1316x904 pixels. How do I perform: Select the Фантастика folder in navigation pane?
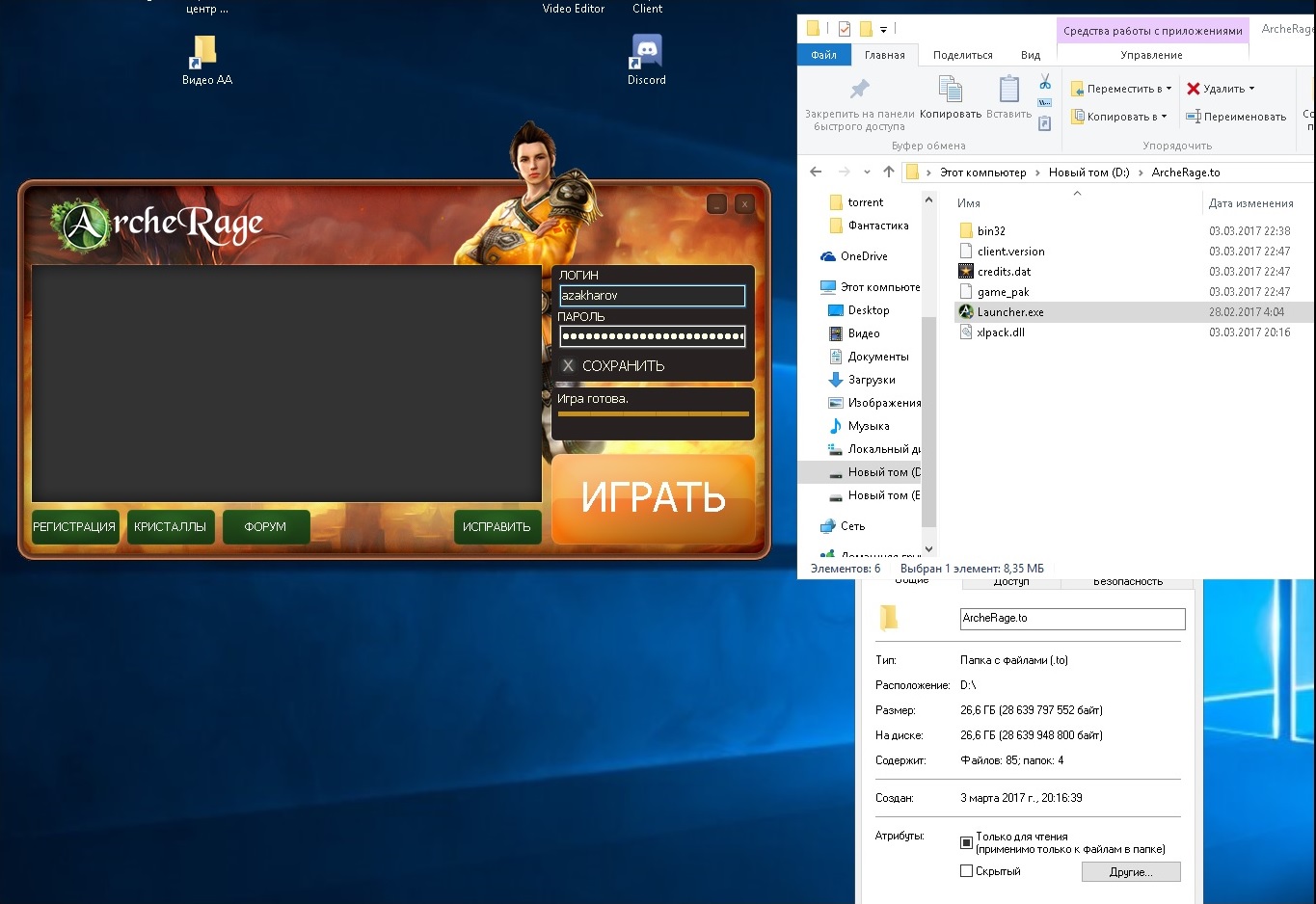869,226
